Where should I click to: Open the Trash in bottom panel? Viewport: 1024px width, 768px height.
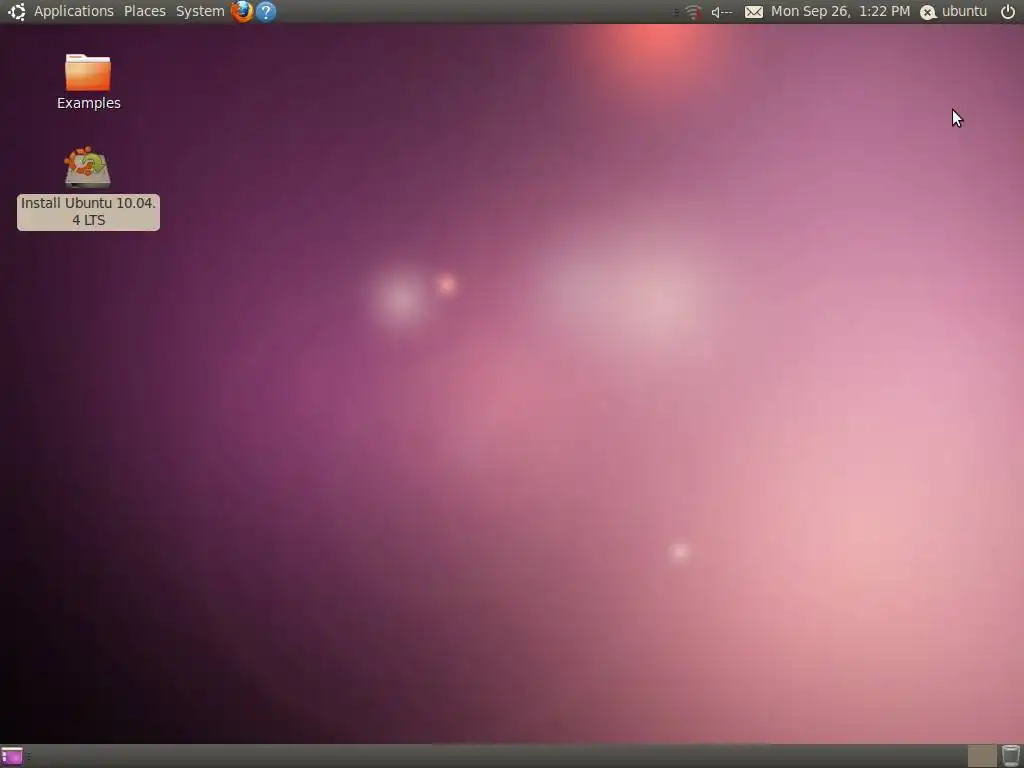click(x=1010, y=756)
